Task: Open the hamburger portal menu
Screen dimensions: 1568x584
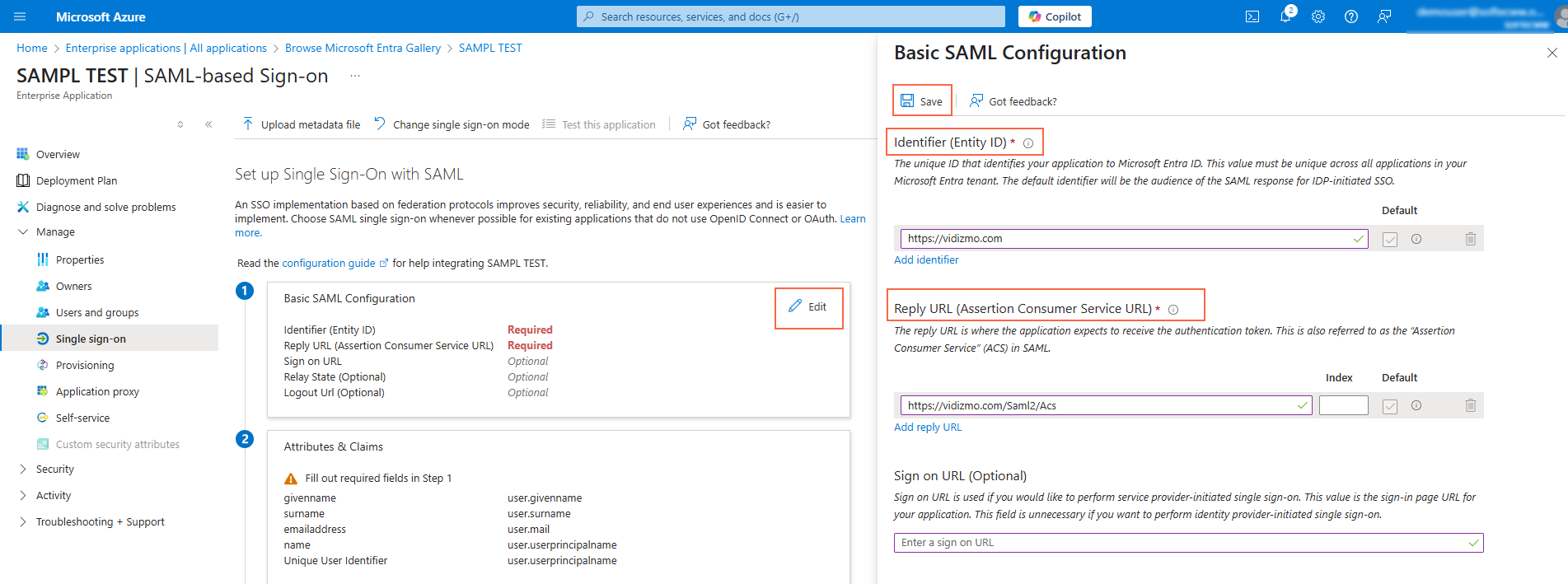Action: click(20, 16)
